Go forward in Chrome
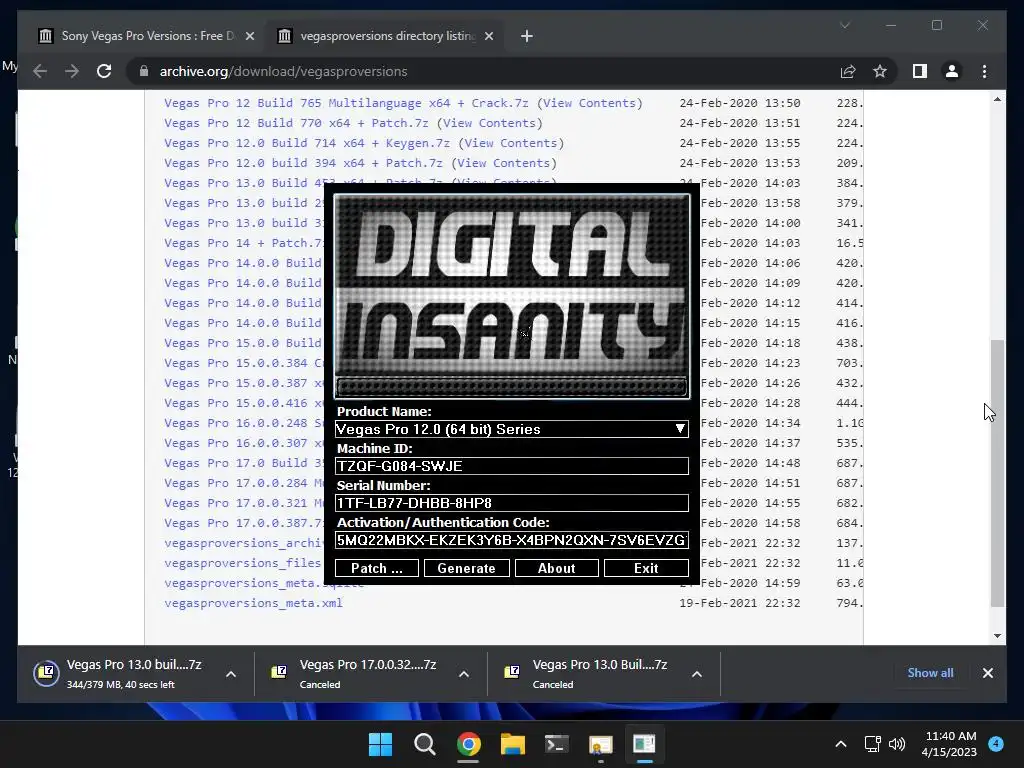 (72, 71)
